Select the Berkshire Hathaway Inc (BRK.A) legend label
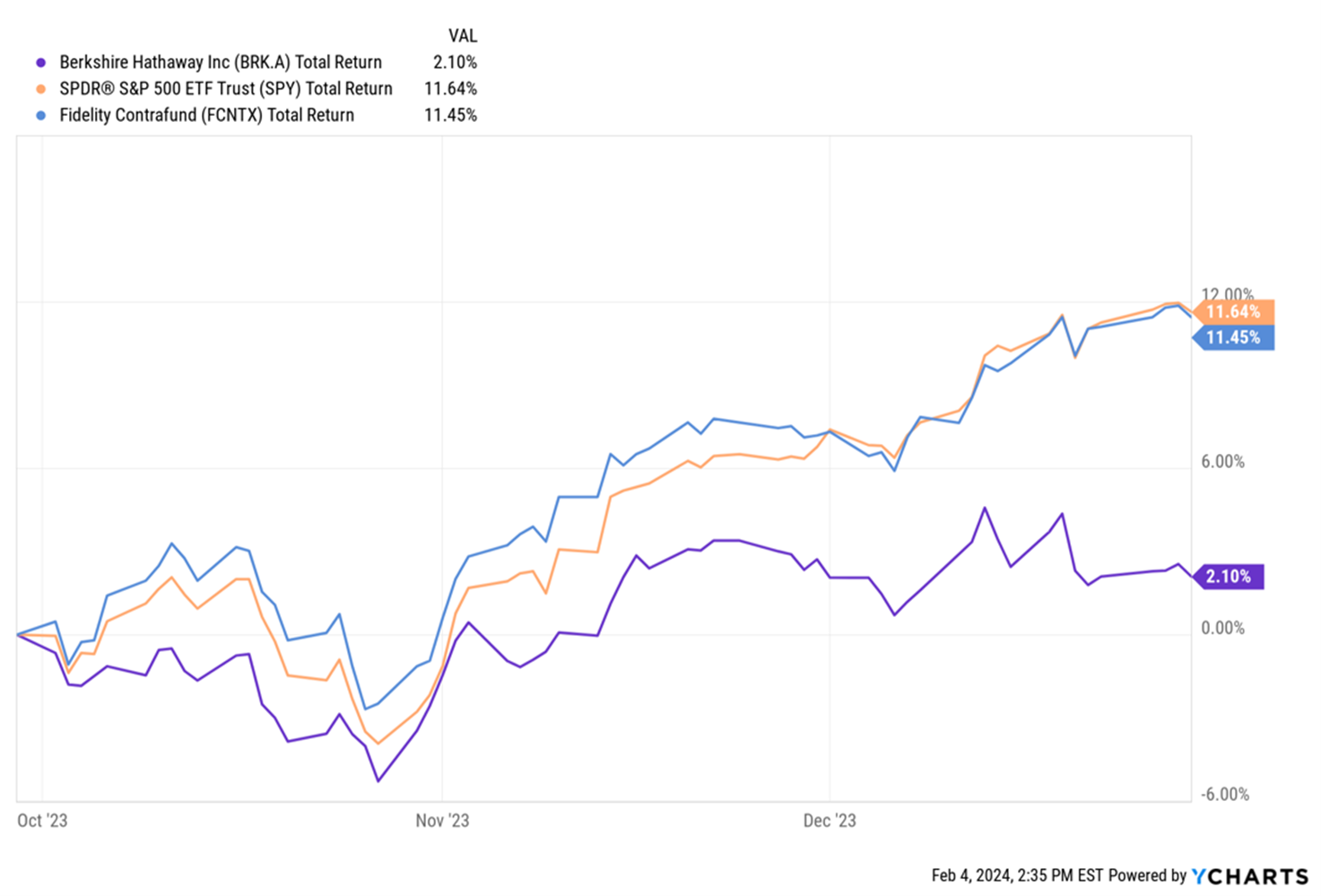 221,63
